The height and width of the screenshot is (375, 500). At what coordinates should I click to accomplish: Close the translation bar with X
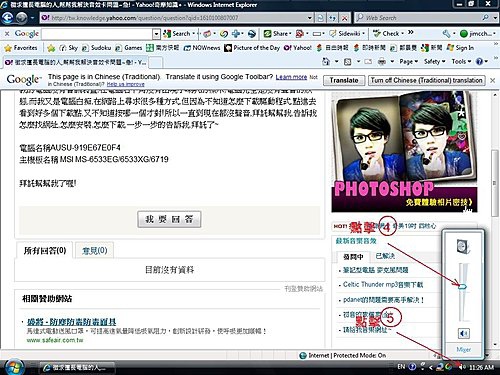point(492,80)
